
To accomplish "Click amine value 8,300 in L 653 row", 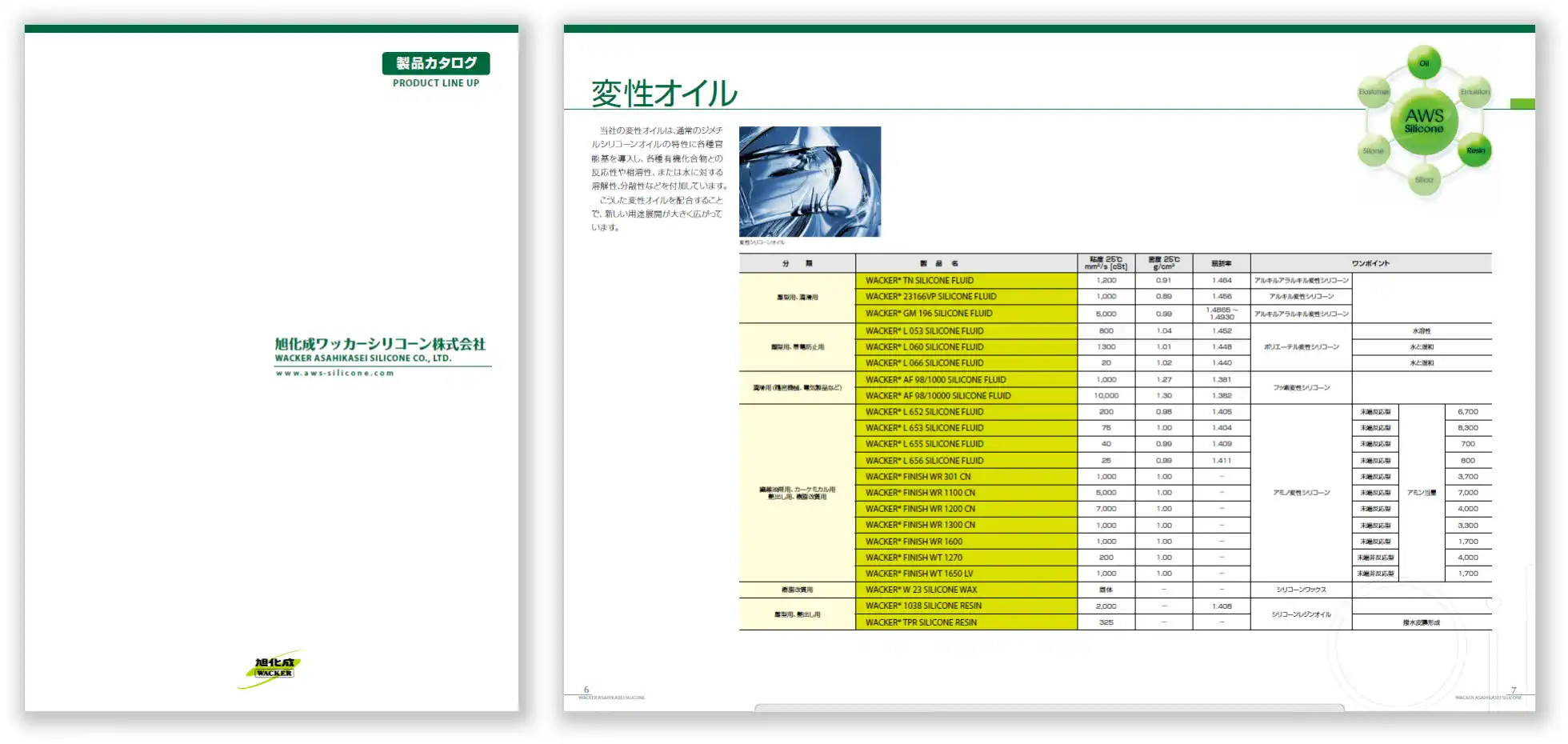I will pos(1468,428).
